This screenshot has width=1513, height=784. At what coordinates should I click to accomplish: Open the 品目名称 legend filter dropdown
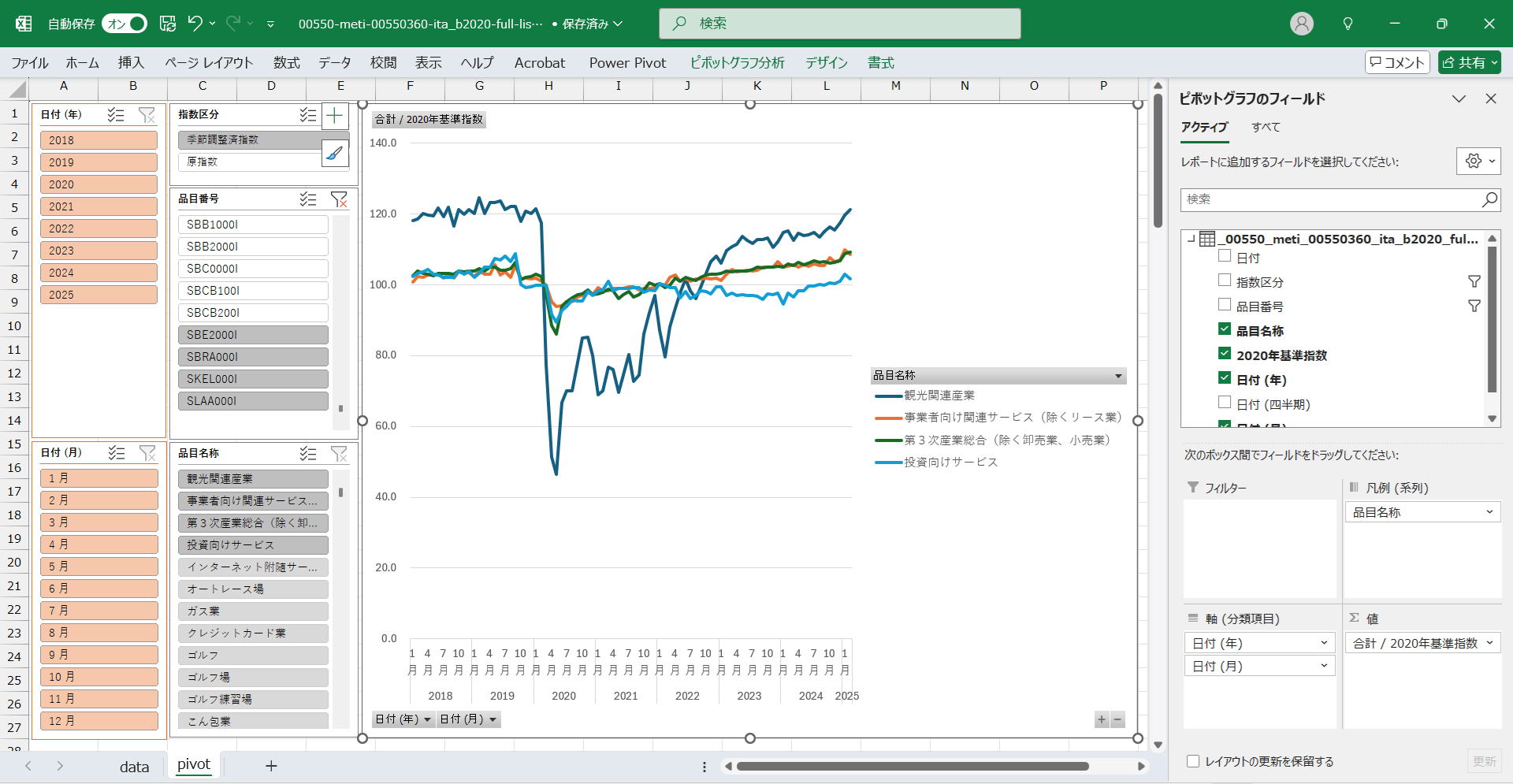1118,376
